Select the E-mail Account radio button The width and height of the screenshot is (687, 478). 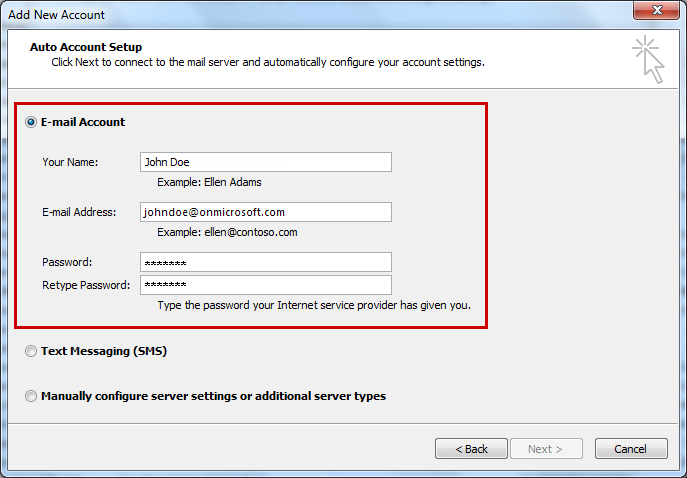(31, 122)
